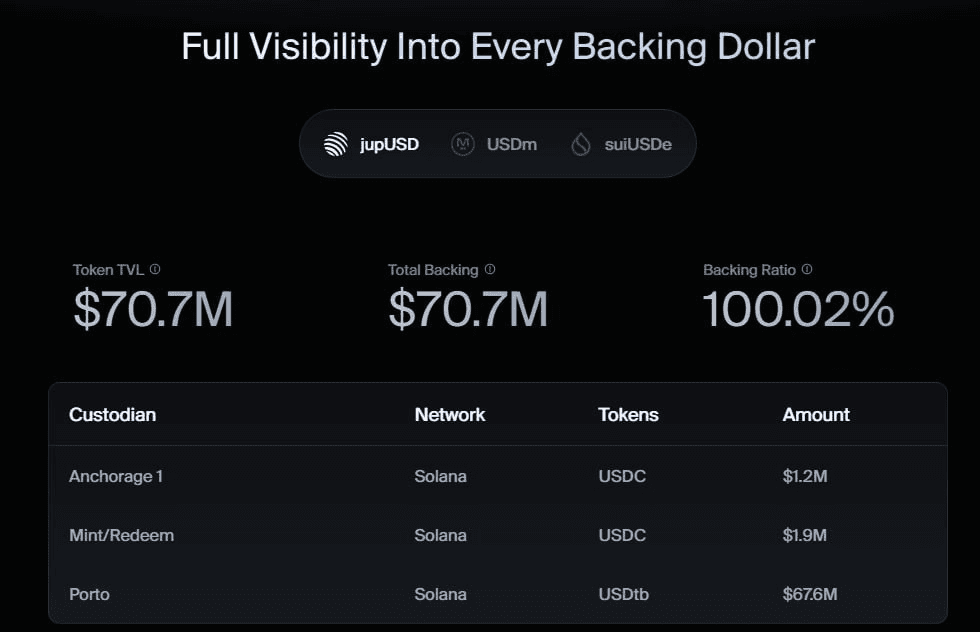Select the Mint/Redeem custodian row
The height and width of the screenshot is (632, 980).
121,535
